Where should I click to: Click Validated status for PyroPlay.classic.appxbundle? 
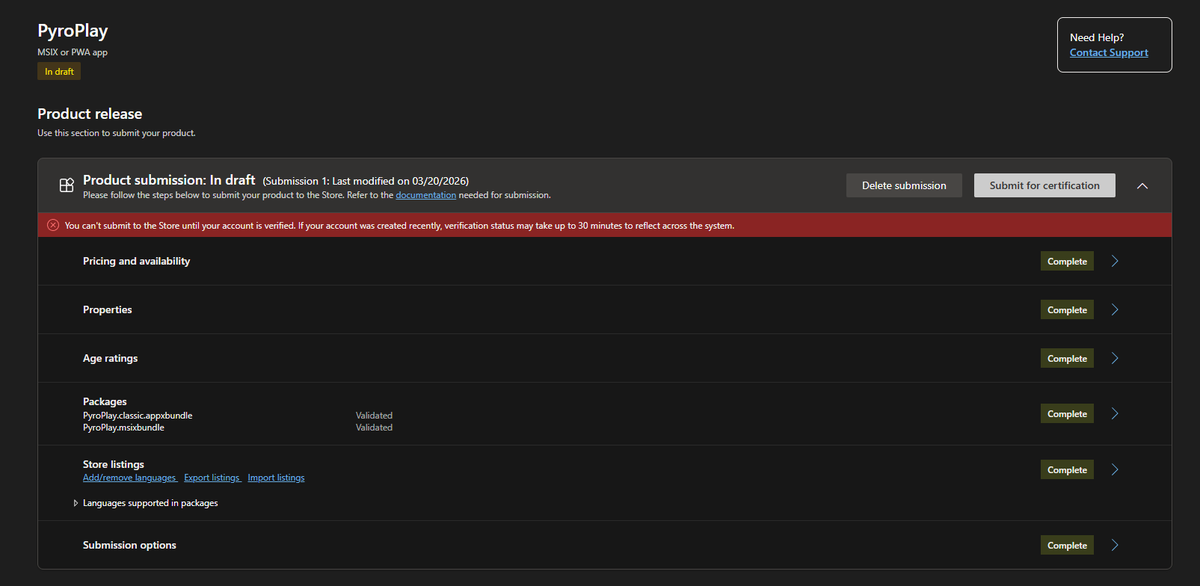(374, 415)
